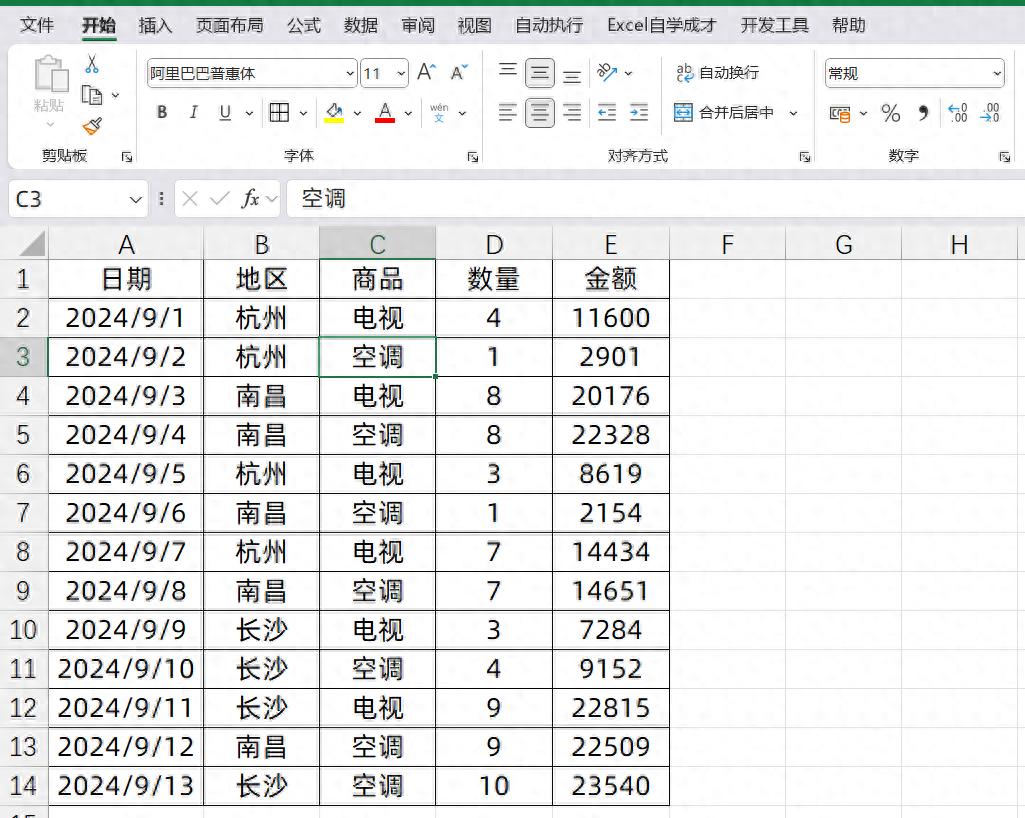The height and width of the screenshot is (818, 1025).
Task: Open the 文件 menu tab
Action: point(37,26)
